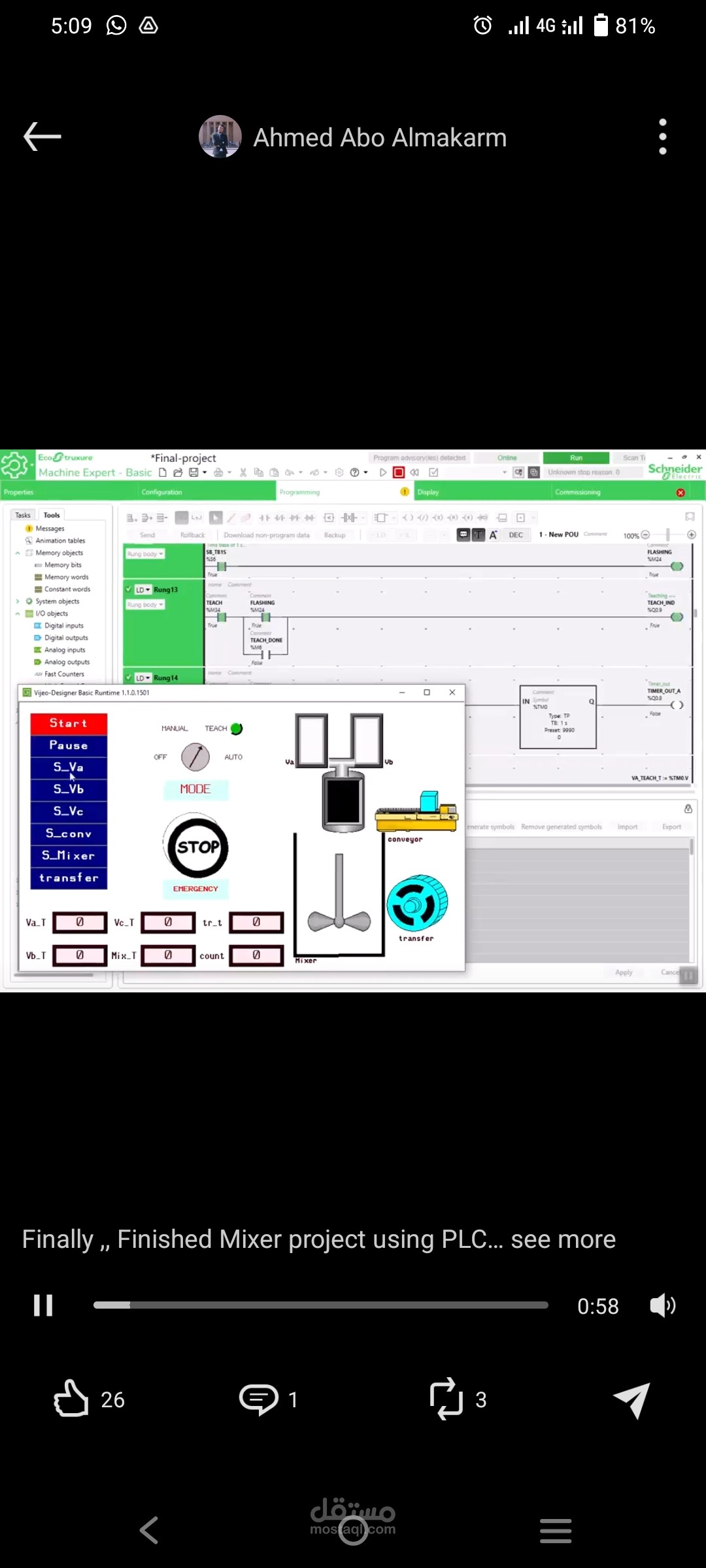Select the tr_t value field

[x=256, y=922]
